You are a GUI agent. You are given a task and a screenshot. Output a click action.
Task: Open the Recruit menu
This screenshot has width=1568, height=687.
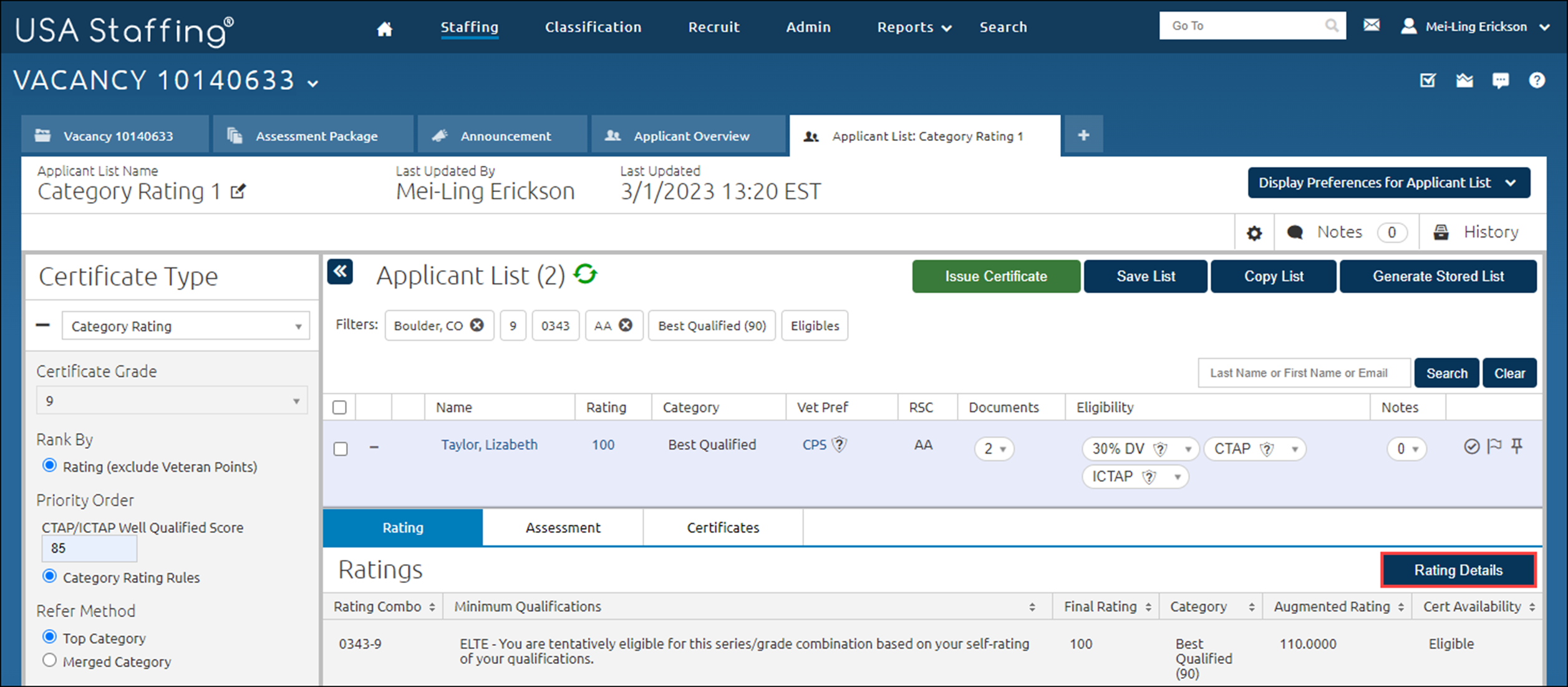714,27
